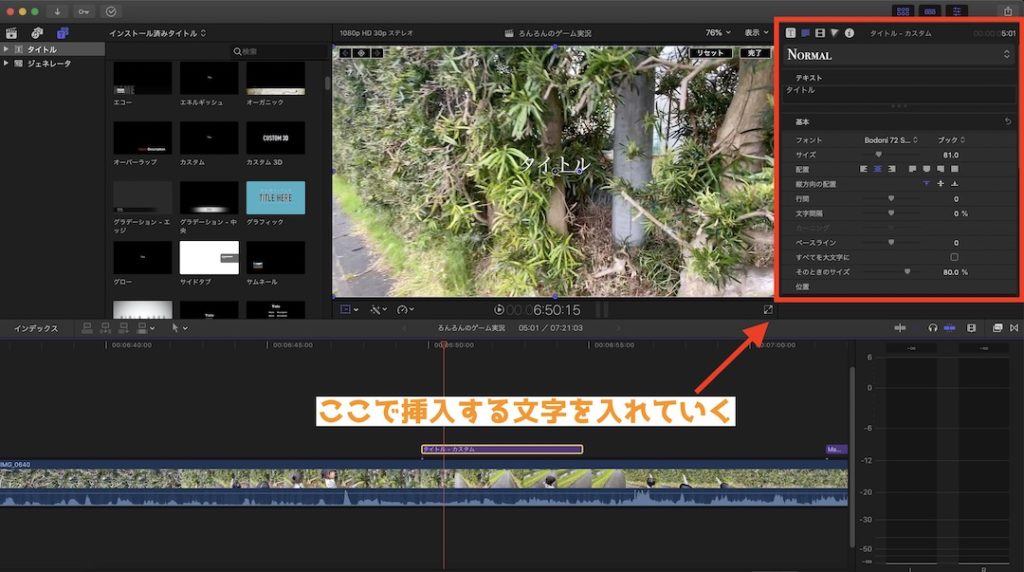Show the titles and generators sidebar icon
The height and width of the screenshot is (572, 1024).
(63, 33)
